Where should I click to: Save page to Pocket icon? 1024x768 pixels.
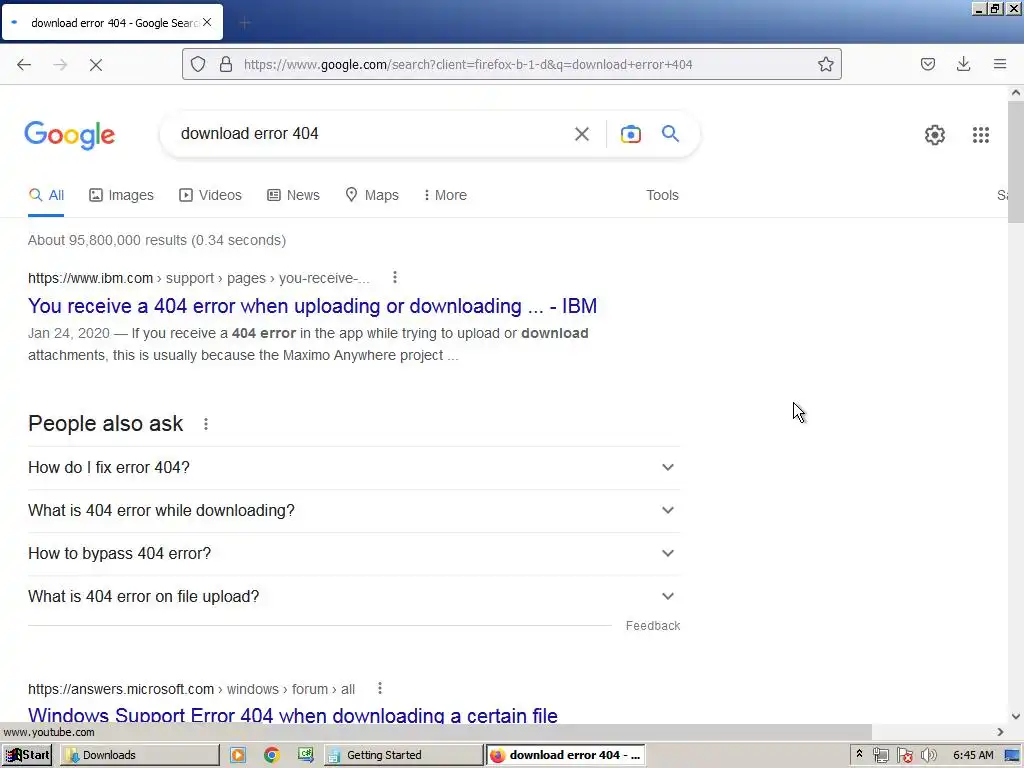[x=928, y=64]
